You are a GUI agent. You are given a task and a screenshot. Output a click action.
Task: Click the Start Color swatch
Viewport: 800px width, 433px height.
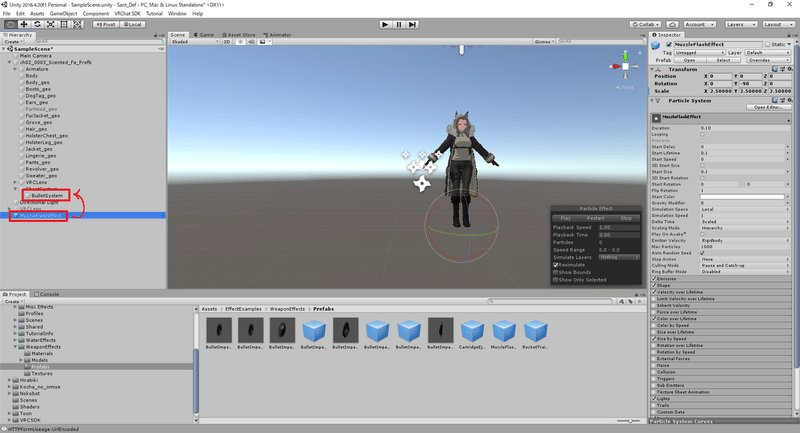[x=742, y=196]
